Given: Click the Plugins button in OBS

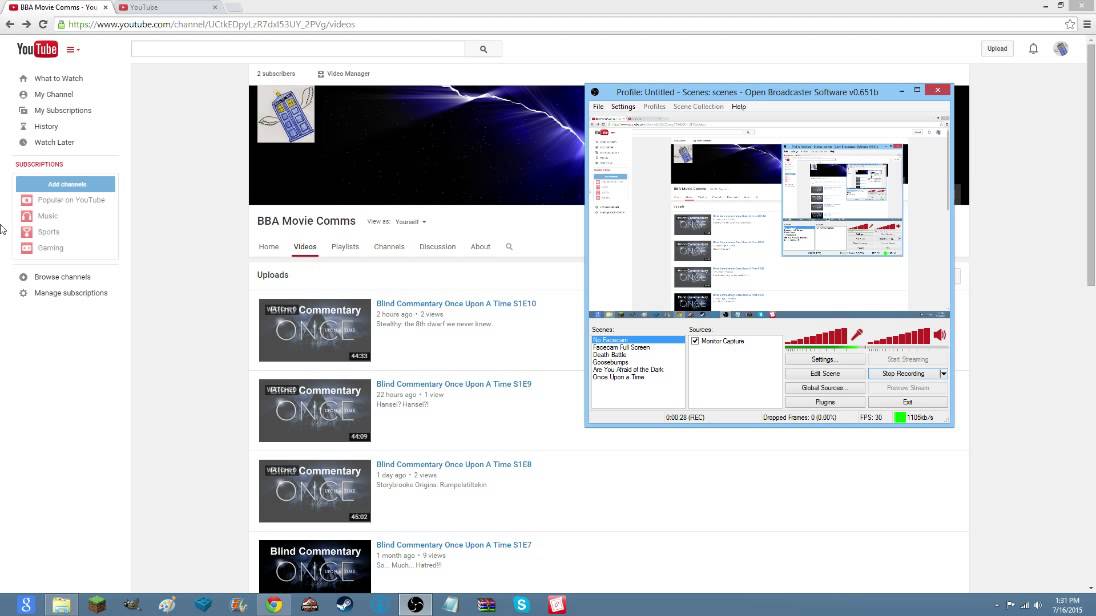Looking at the screenshot, I should click(x=825, y=402).
